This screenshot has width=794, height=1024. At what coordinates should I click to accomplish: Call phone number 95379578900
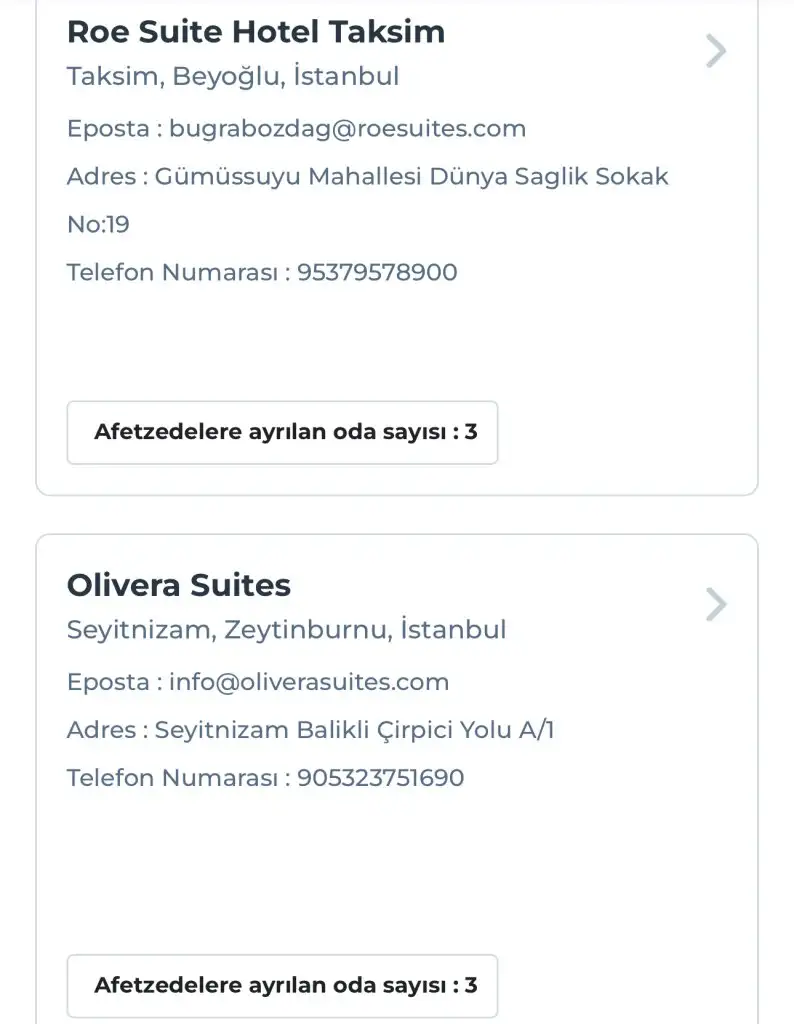coord(377,272)
